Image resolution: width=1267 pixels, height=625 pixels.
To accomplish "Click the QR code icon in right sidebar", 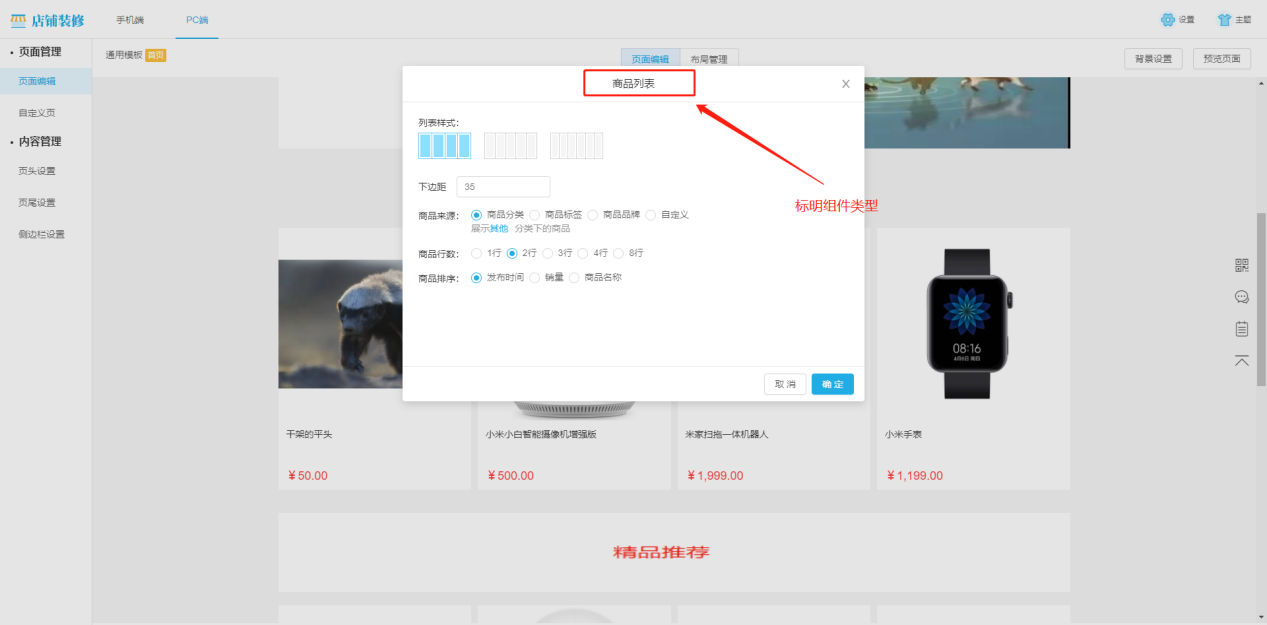I will click(1241, 264).
